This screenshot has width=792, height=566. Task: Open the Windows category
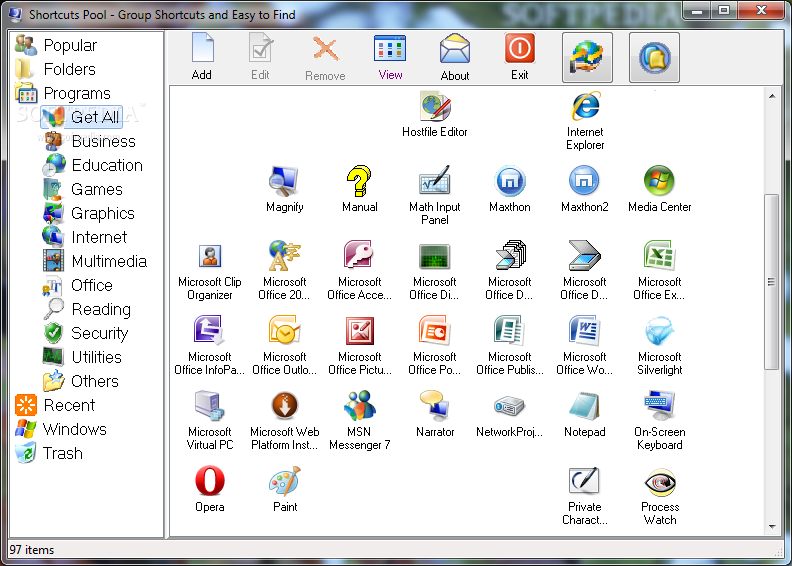61,429
